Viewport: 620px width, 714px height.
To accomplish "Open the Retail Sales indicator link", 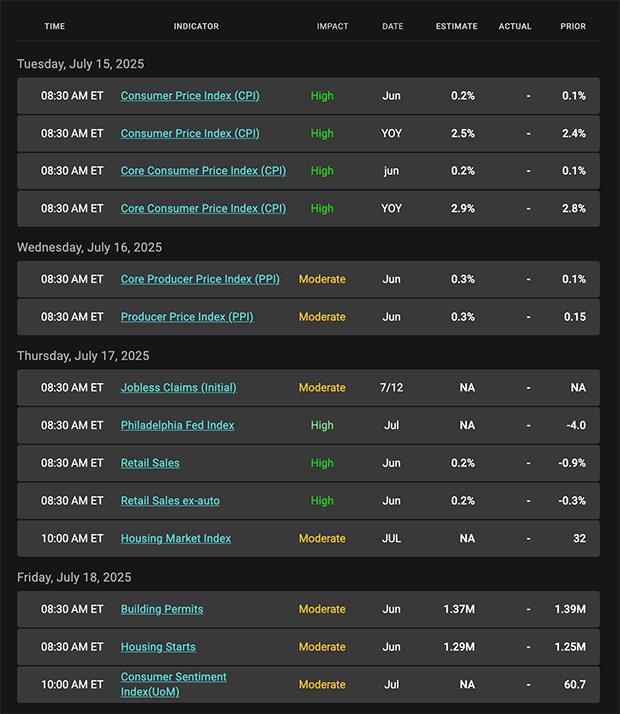I will (x=150, y=463).
